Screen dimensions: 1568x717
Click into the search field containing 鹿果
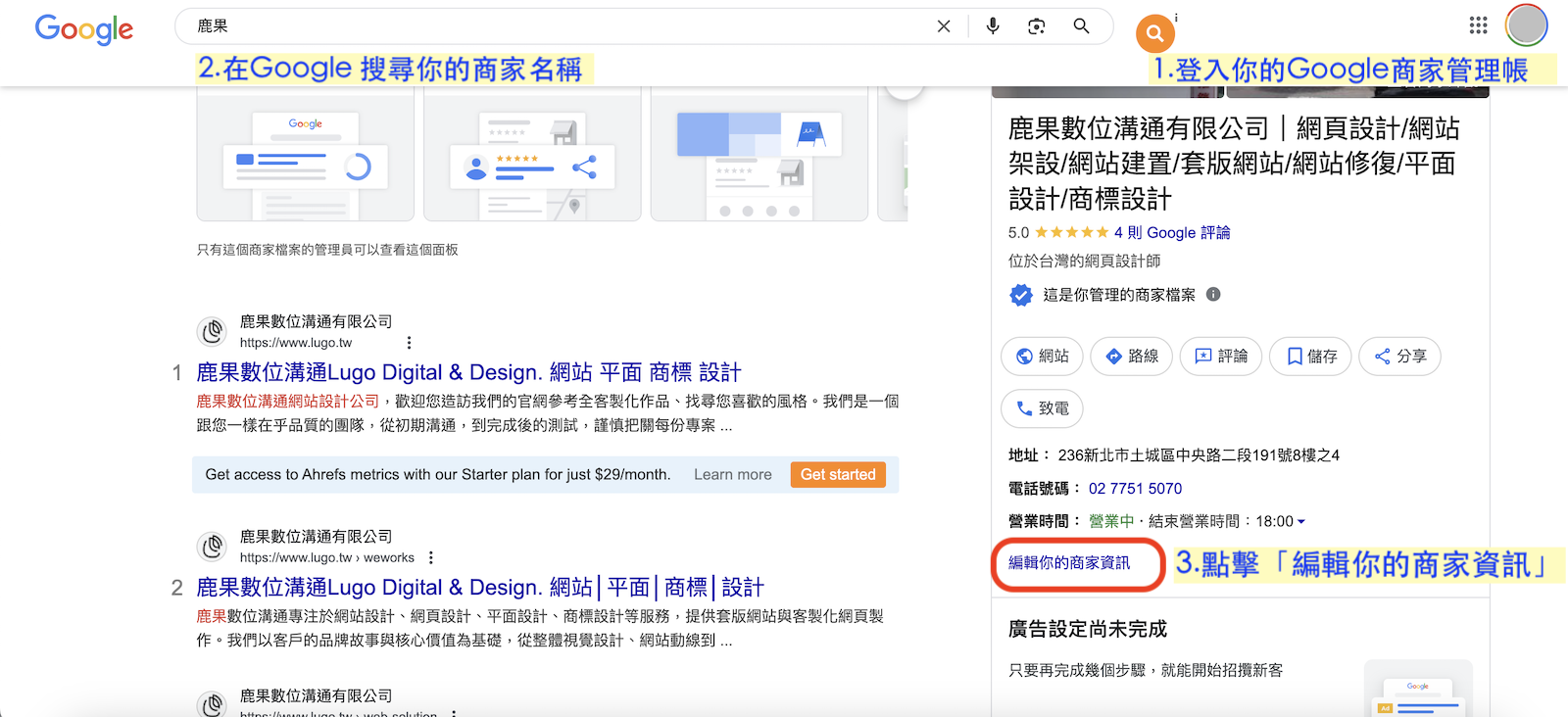coord(559,26)
